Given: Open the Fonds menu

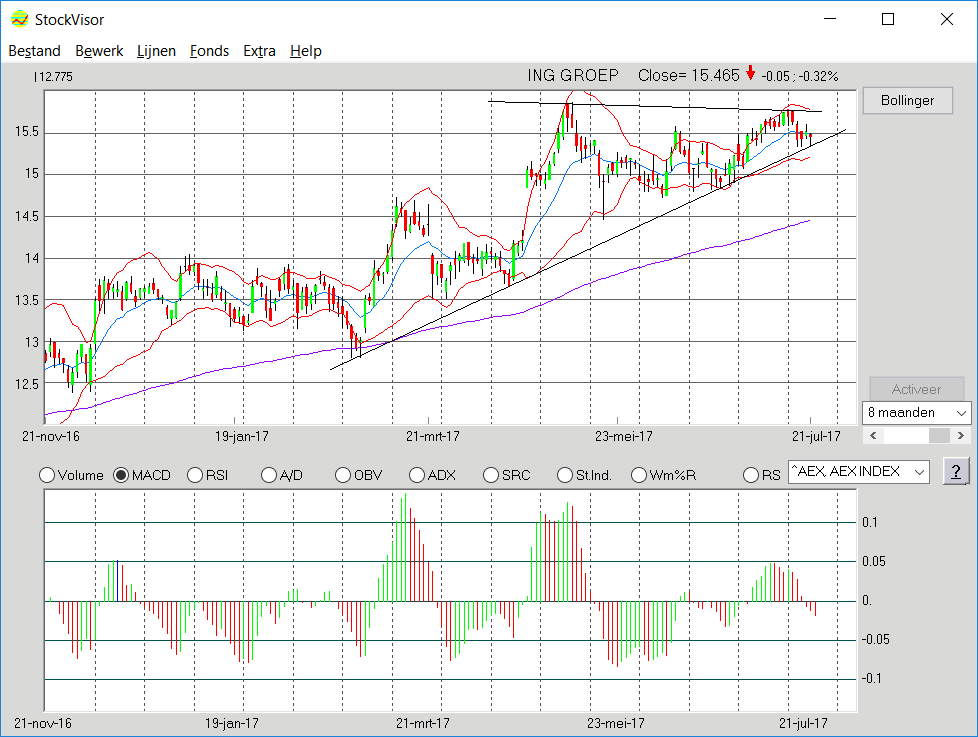Looking at the screenshot, I should (210, 51).
